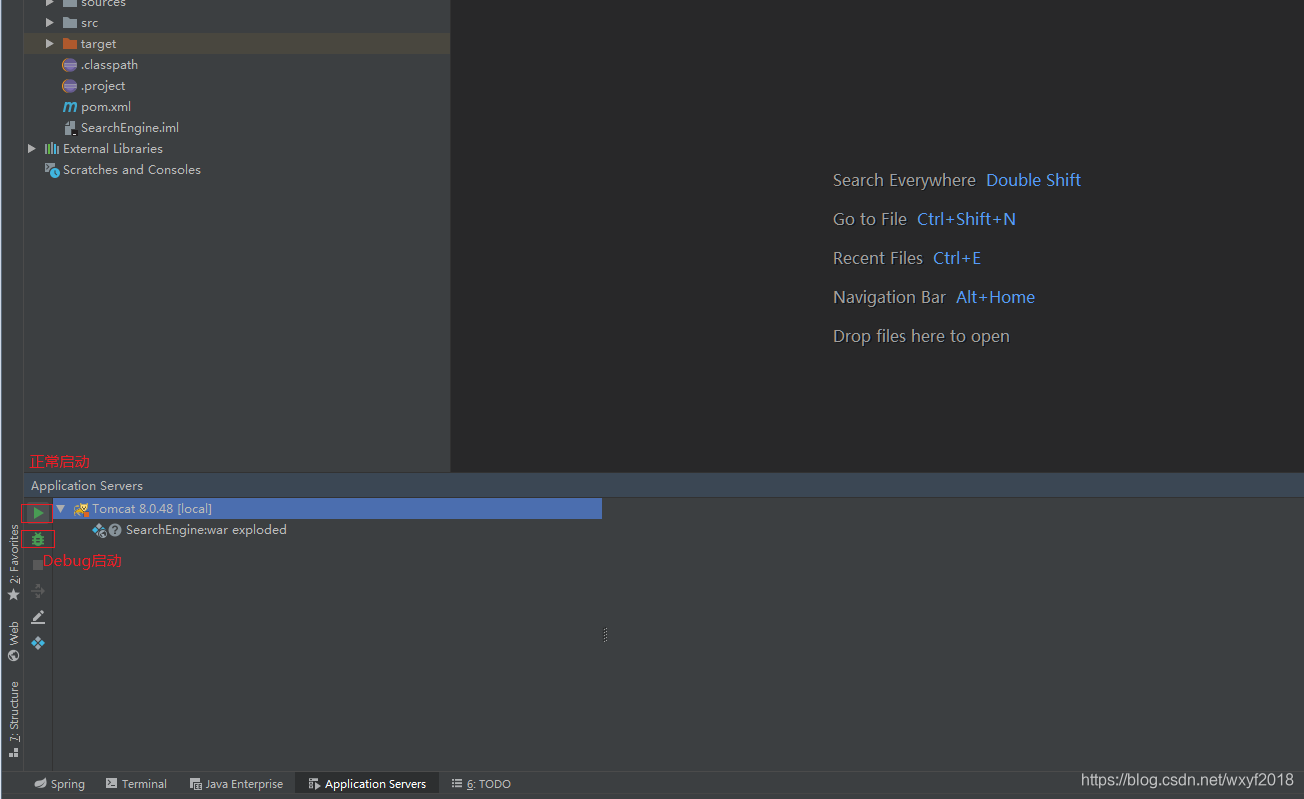Image resolution: width=1304 pixels, height=799 pixels.
Task: Open the 7: Structure side tab
Action: coord(14,719)
